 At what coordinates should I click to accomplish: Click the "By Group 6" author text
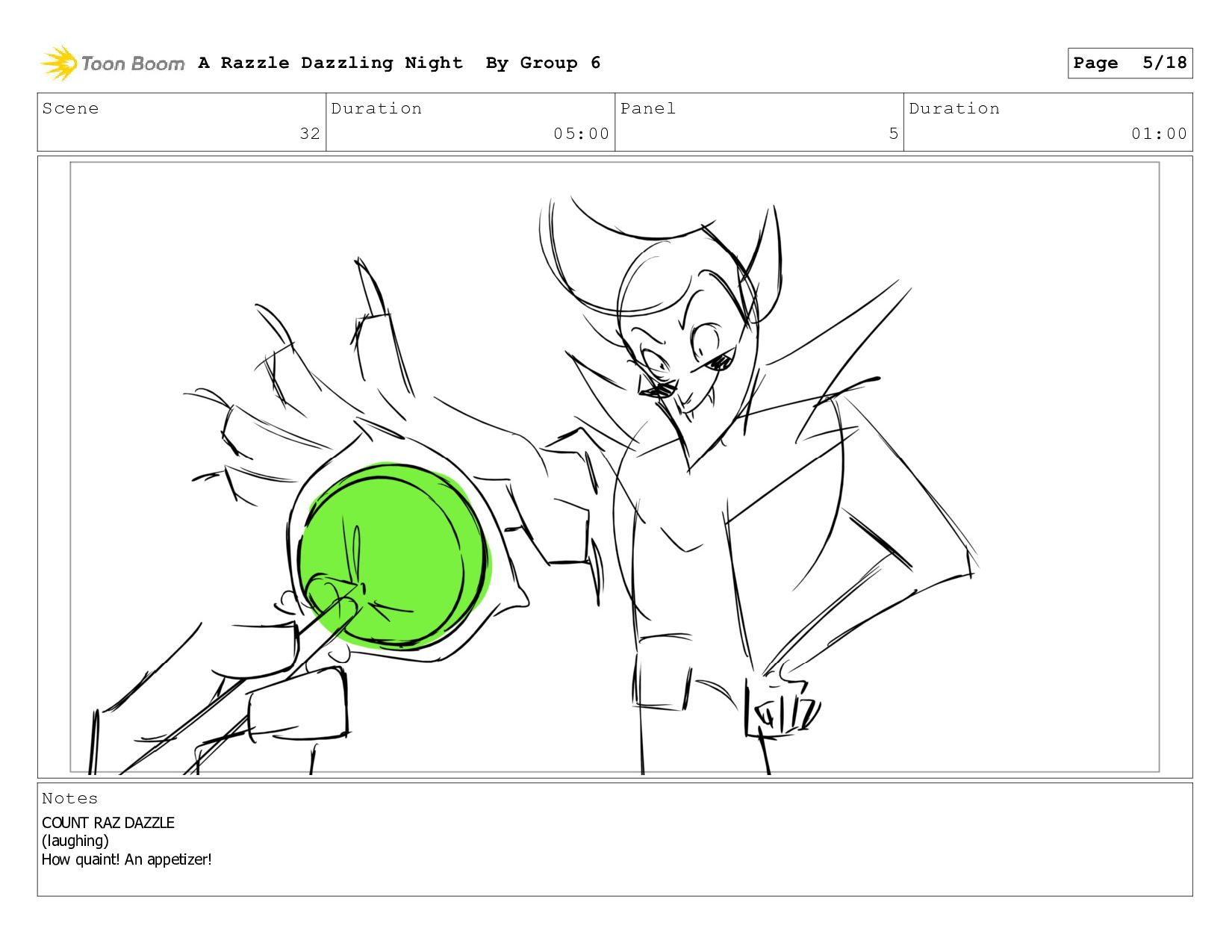pyautogui.click(x=543, y=63)
